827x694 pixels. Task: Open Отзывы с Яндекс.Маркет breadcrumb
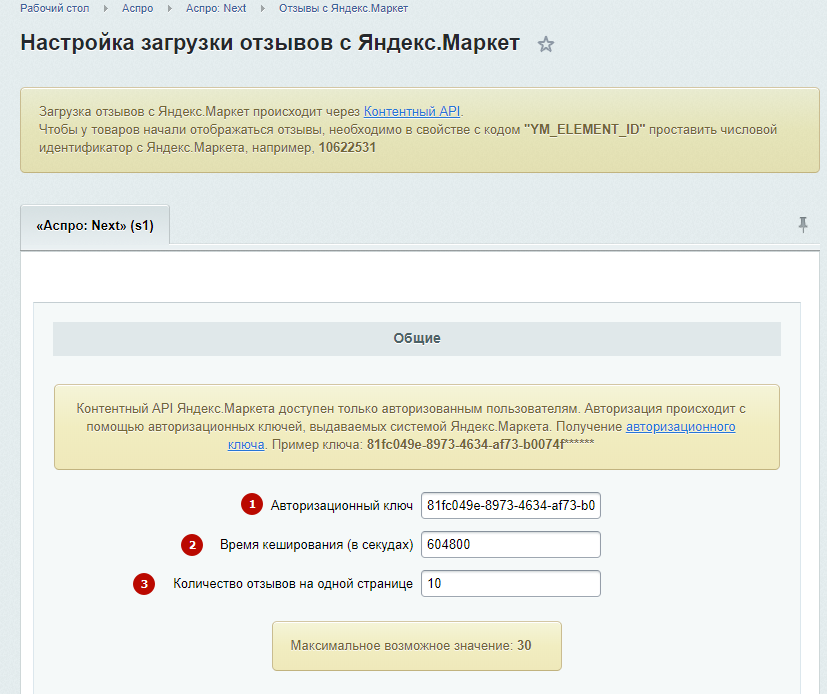click(x=343, y=8)
